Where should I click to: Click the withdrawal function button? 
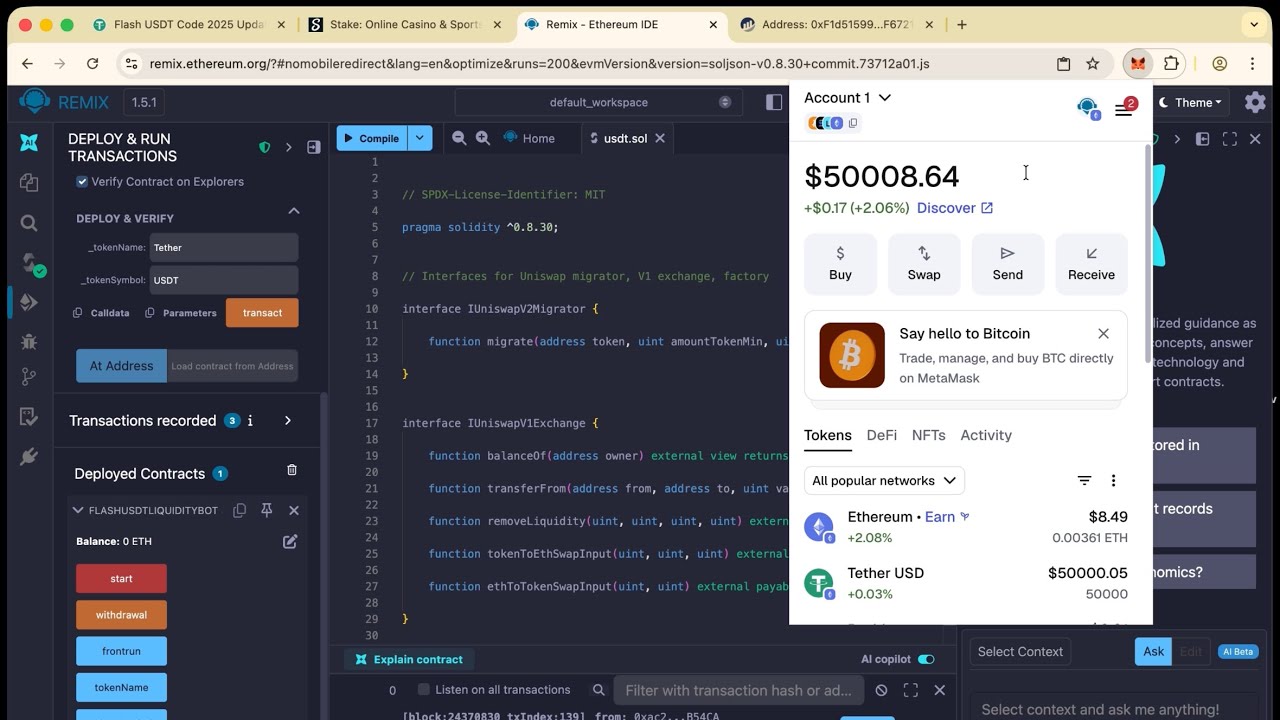pos(121,615)
